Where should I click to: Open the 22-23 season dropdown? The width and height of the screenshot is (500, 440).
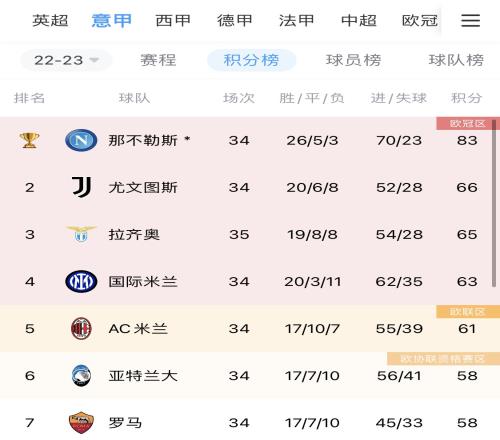tap(66, 60)
